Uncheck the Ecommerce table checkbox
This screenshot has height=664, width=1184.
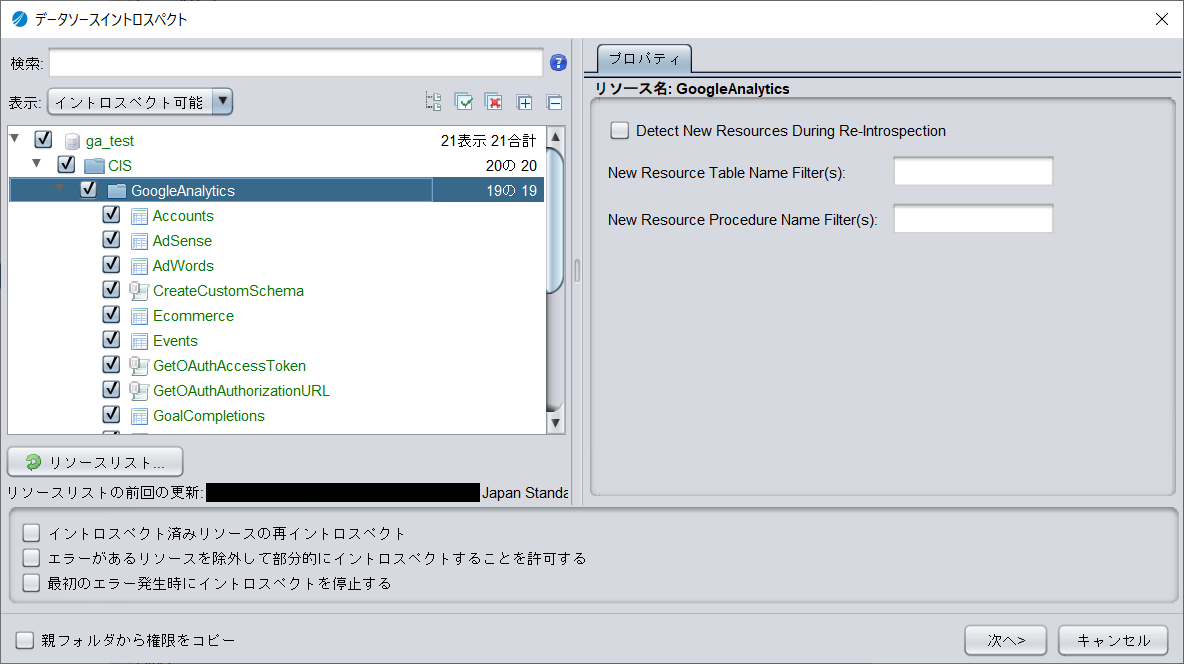coord(111,314)
